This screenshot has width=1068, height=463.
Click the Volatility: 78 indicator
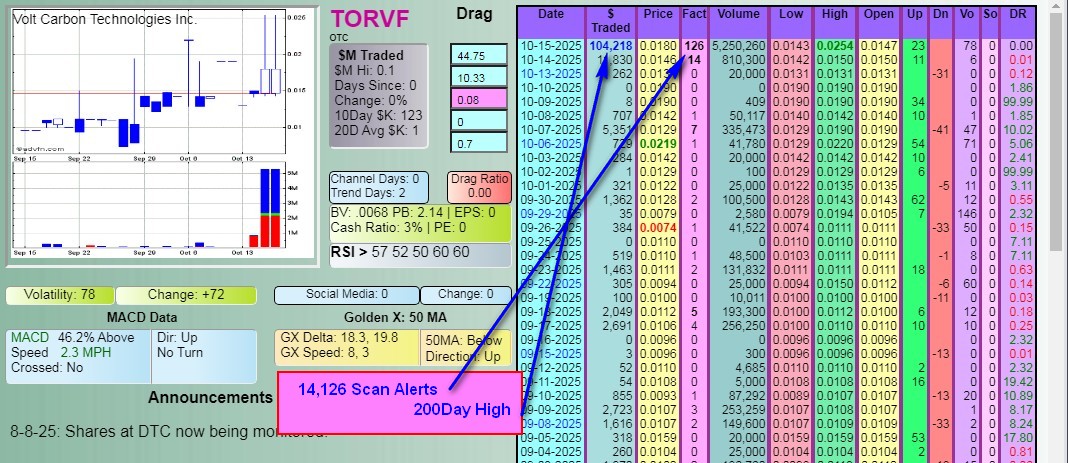pyautogui.click(x=60, y=295)
